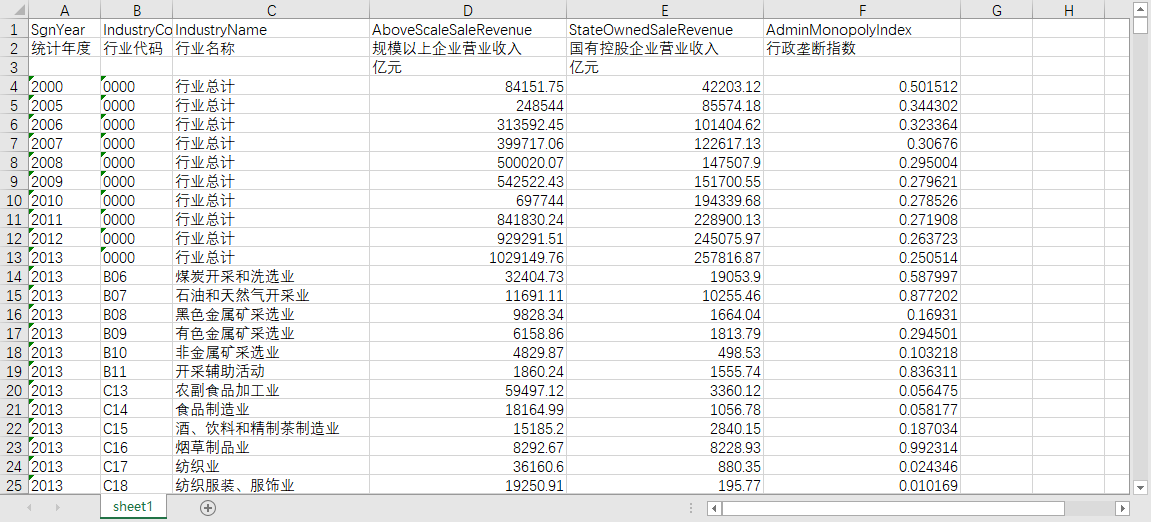Click the 行政垄断指数 cell
Viewport: 1151px width, 522px height.
coord(862,48)
